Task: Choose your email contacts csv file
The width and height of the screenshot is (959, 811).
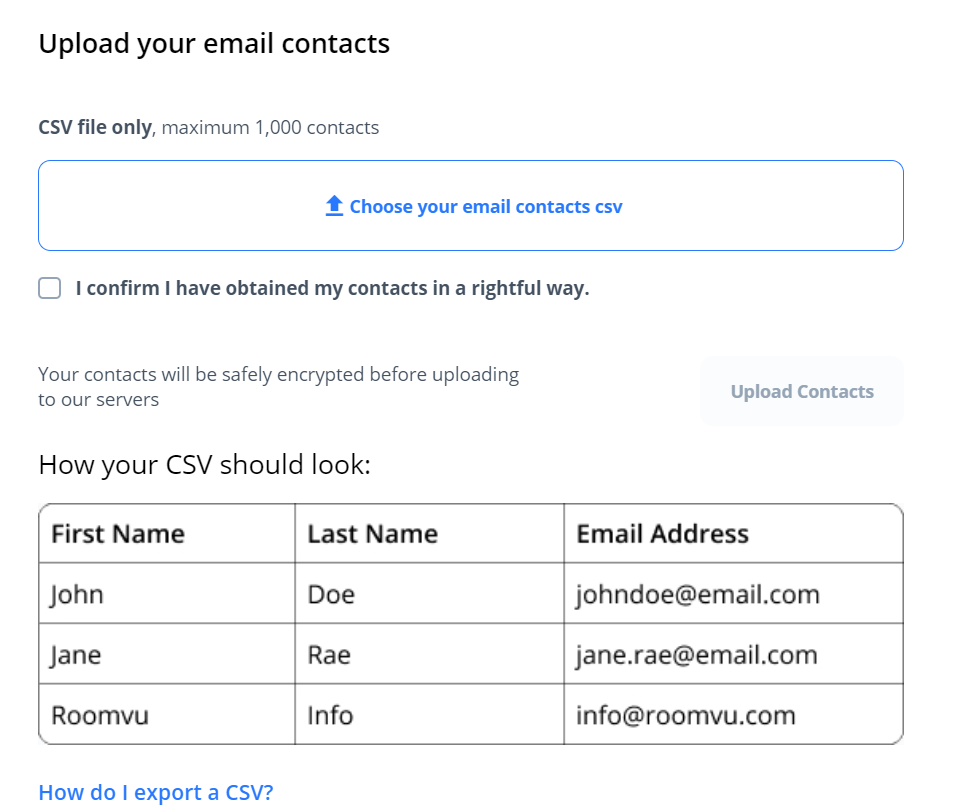Action: pos(485,207)
